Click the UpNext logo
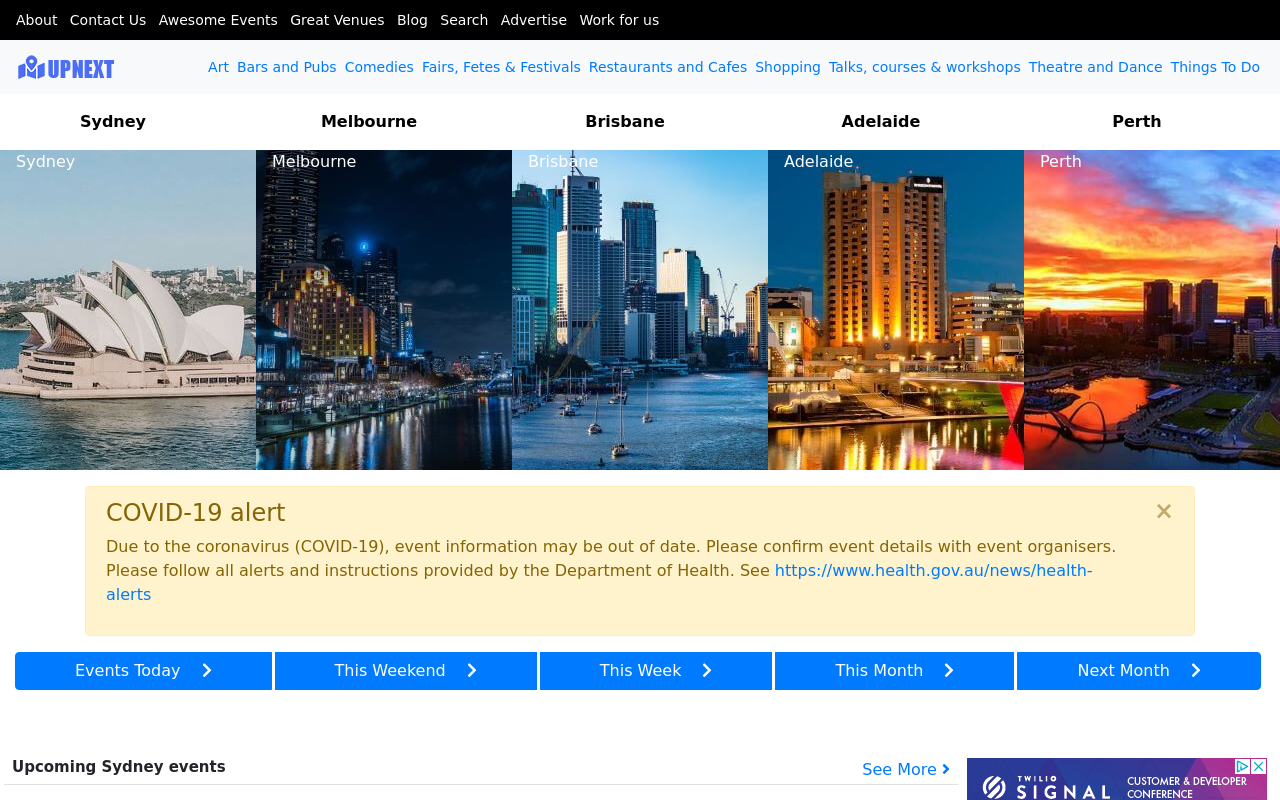Image resolution: width=1280 pixels, height=800 pixels. pos(66,67)
